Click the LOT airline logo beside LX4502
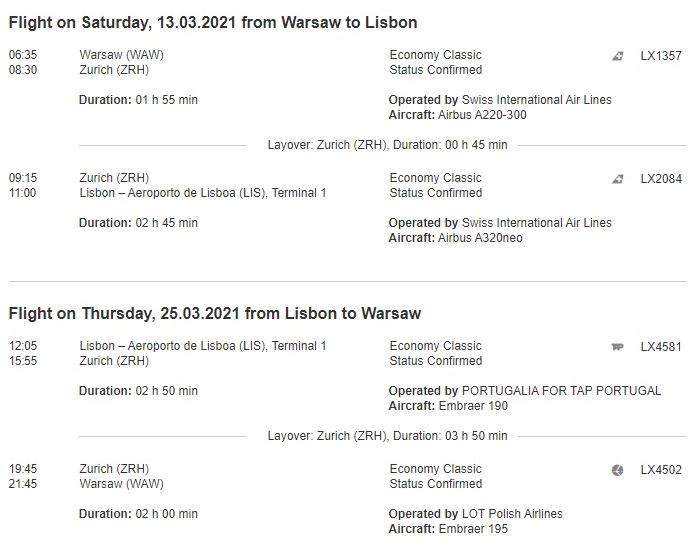The width and height of the screenshot is (695, 547). pos(617,470)
